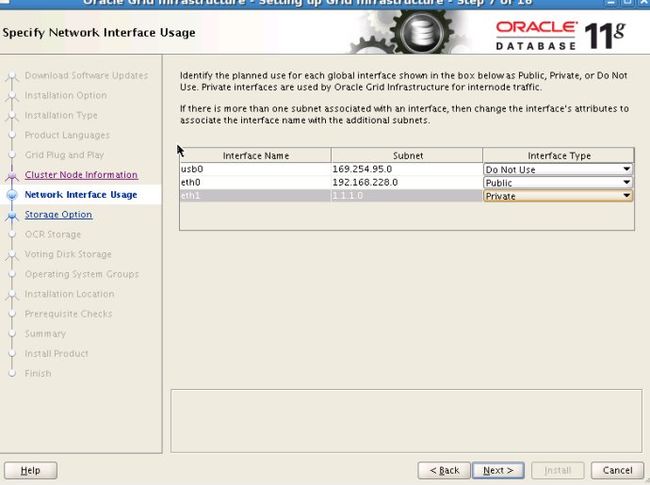The image size is (650, 485).
Task: Select the eth1 interface name cell
Action: [x=255, y=196]
